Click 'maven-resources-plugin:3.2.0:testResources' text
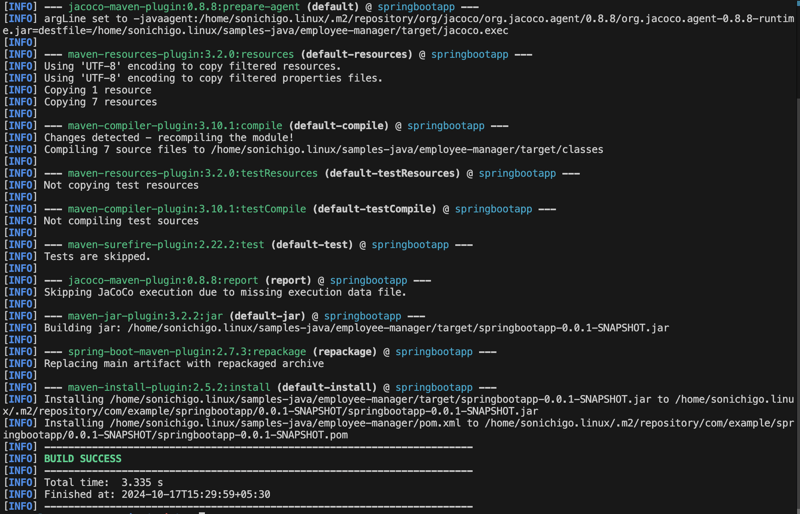 193,173
